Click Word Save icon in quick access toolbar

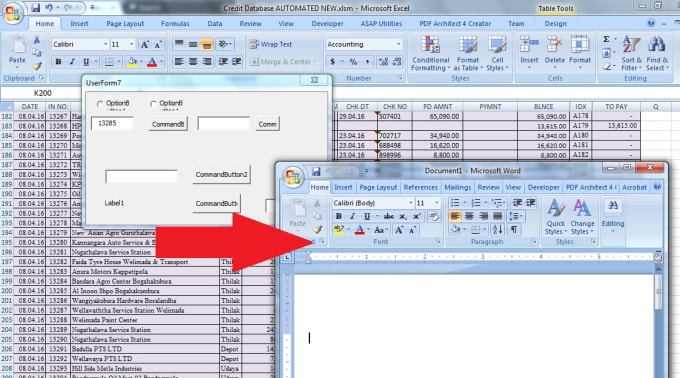(x=316, y=171)
